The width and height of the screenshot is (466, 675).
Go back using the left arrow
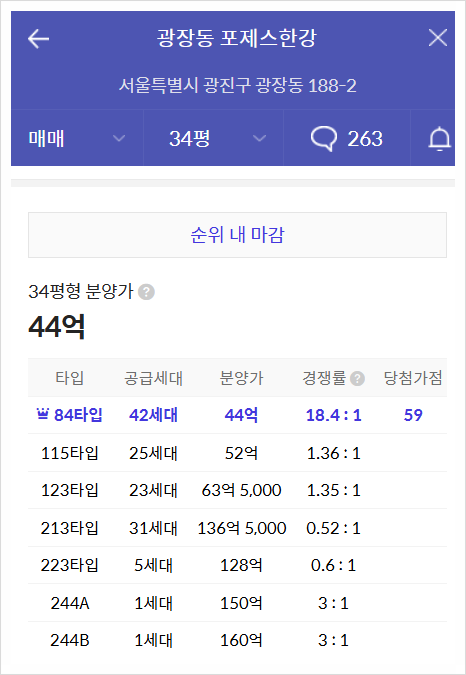point(38,39)
